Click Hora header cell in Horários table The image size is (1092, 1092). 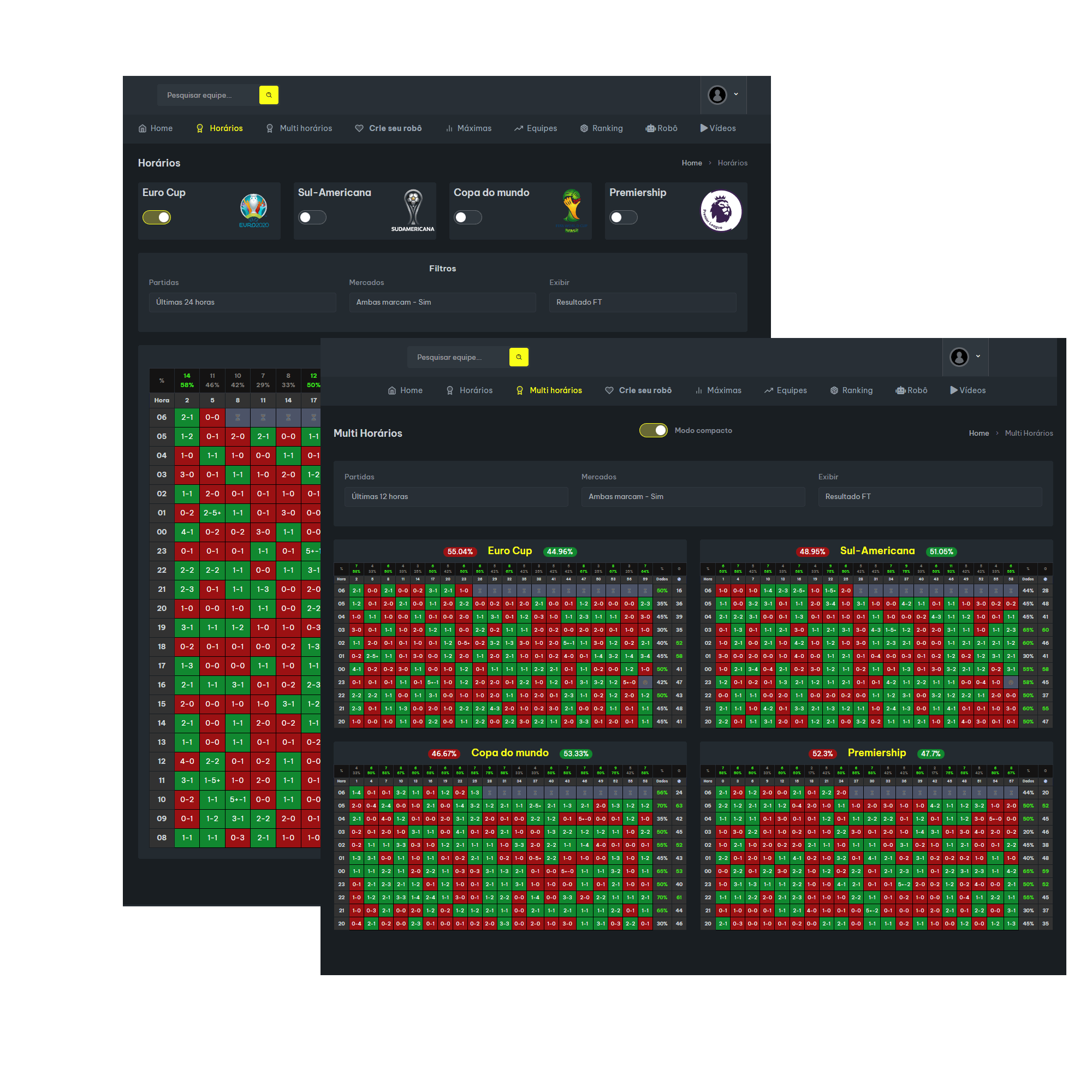pos(162,400)
